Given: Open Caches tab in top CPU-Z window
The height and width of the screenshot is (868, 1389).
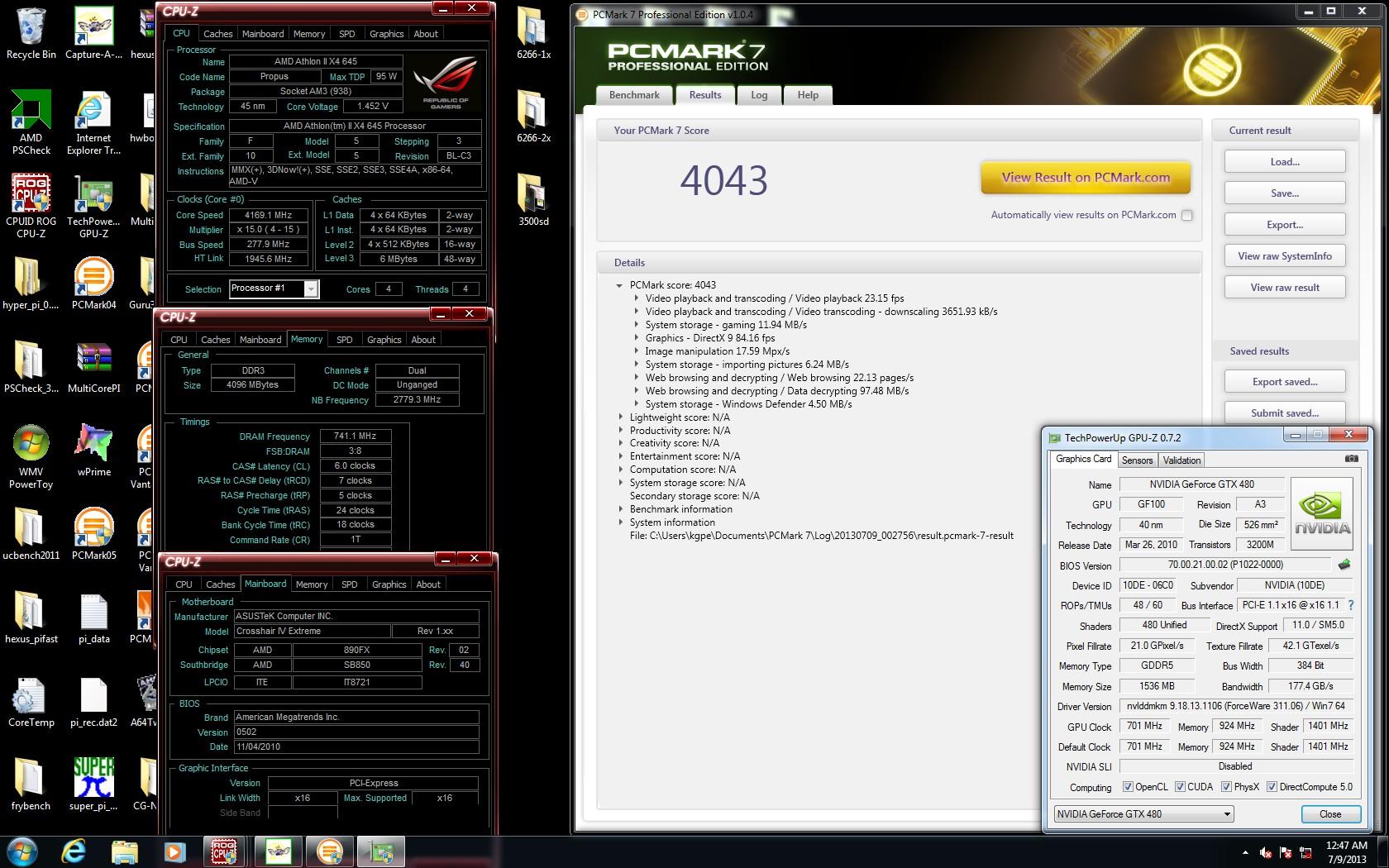Looking at the screenshot, I should 218,34.
